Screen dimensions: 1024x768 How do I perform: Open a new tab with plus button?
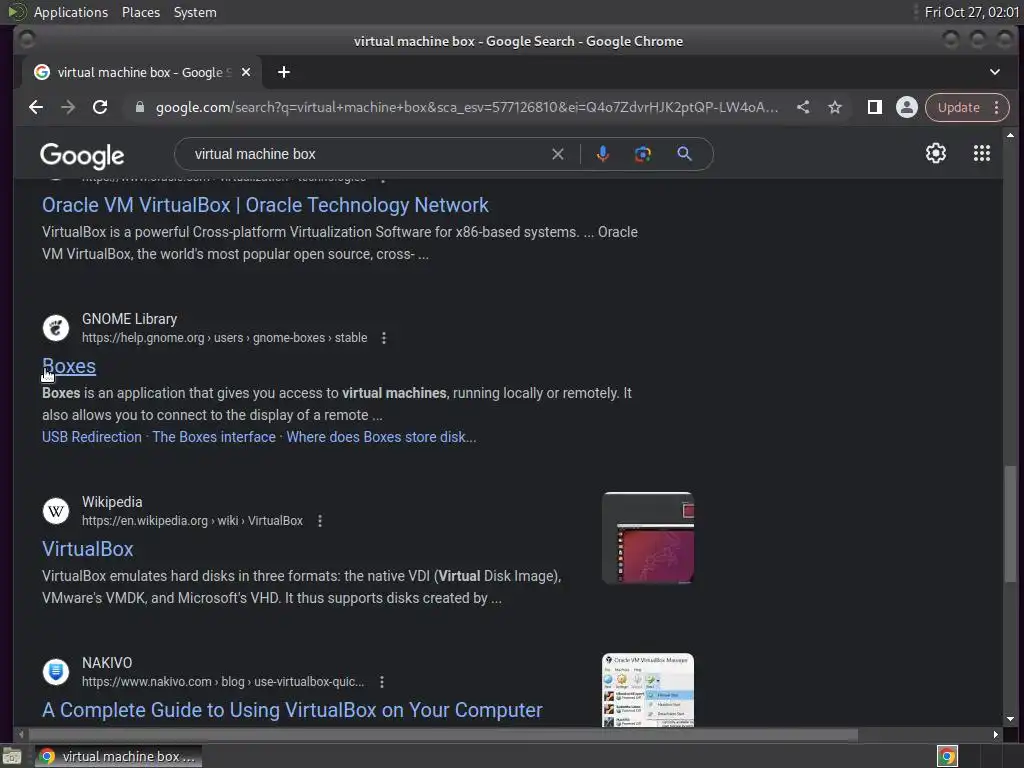coord(283,72)
